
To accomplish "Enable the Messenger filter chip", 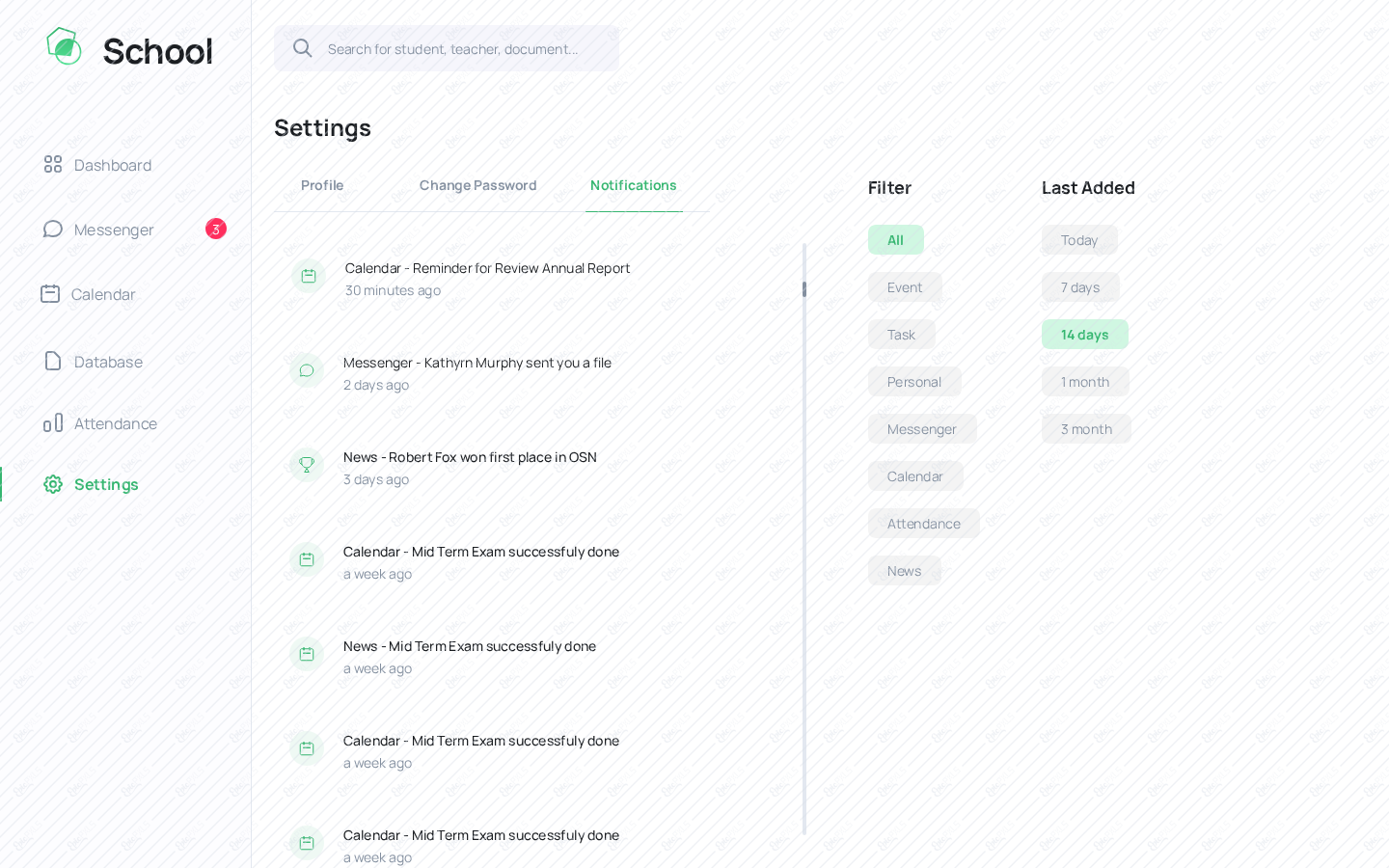I will tap(921, 429).
